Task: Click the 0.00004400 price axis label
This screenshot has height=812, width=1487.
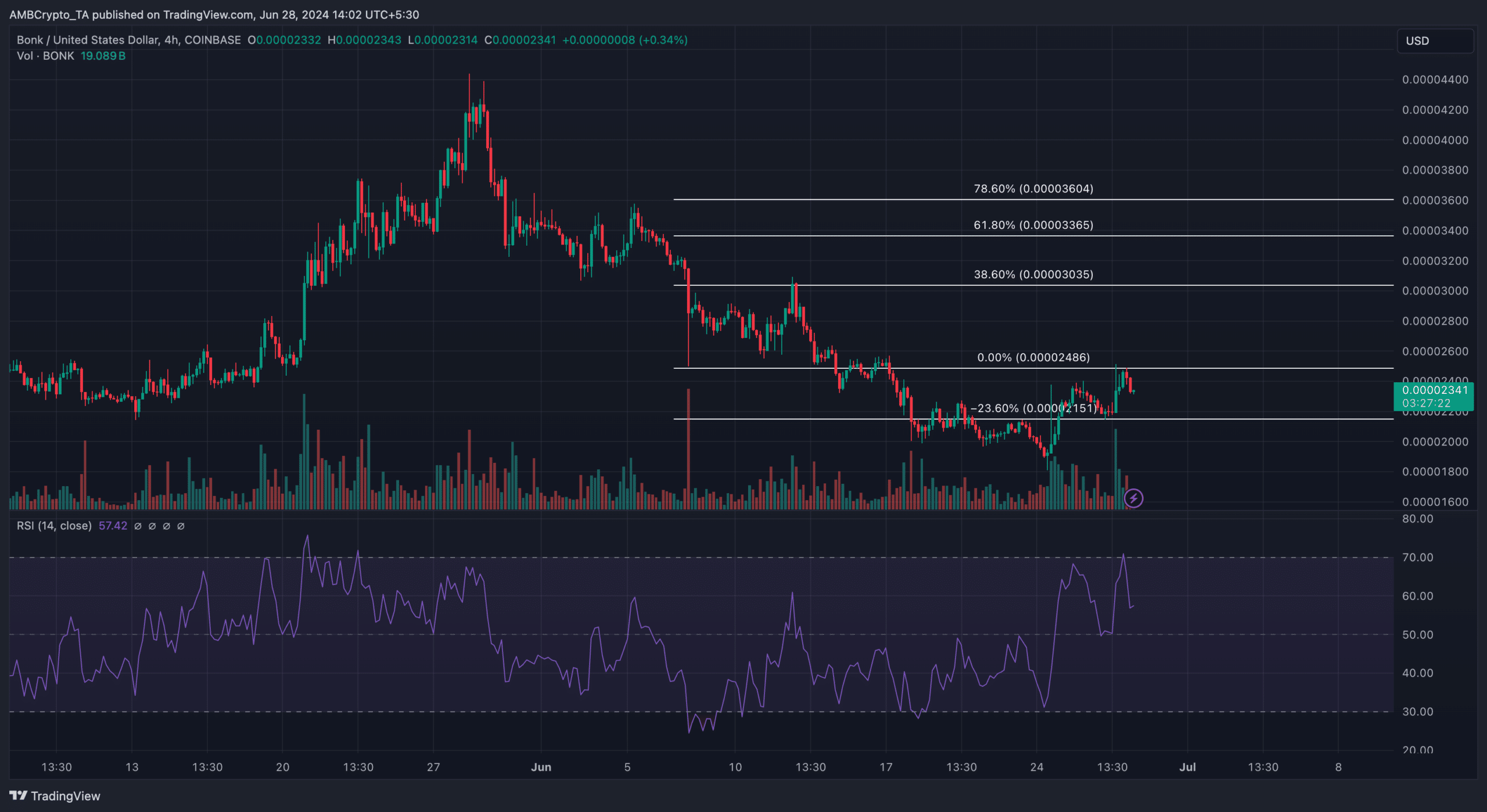Action: pos(1435,80)
